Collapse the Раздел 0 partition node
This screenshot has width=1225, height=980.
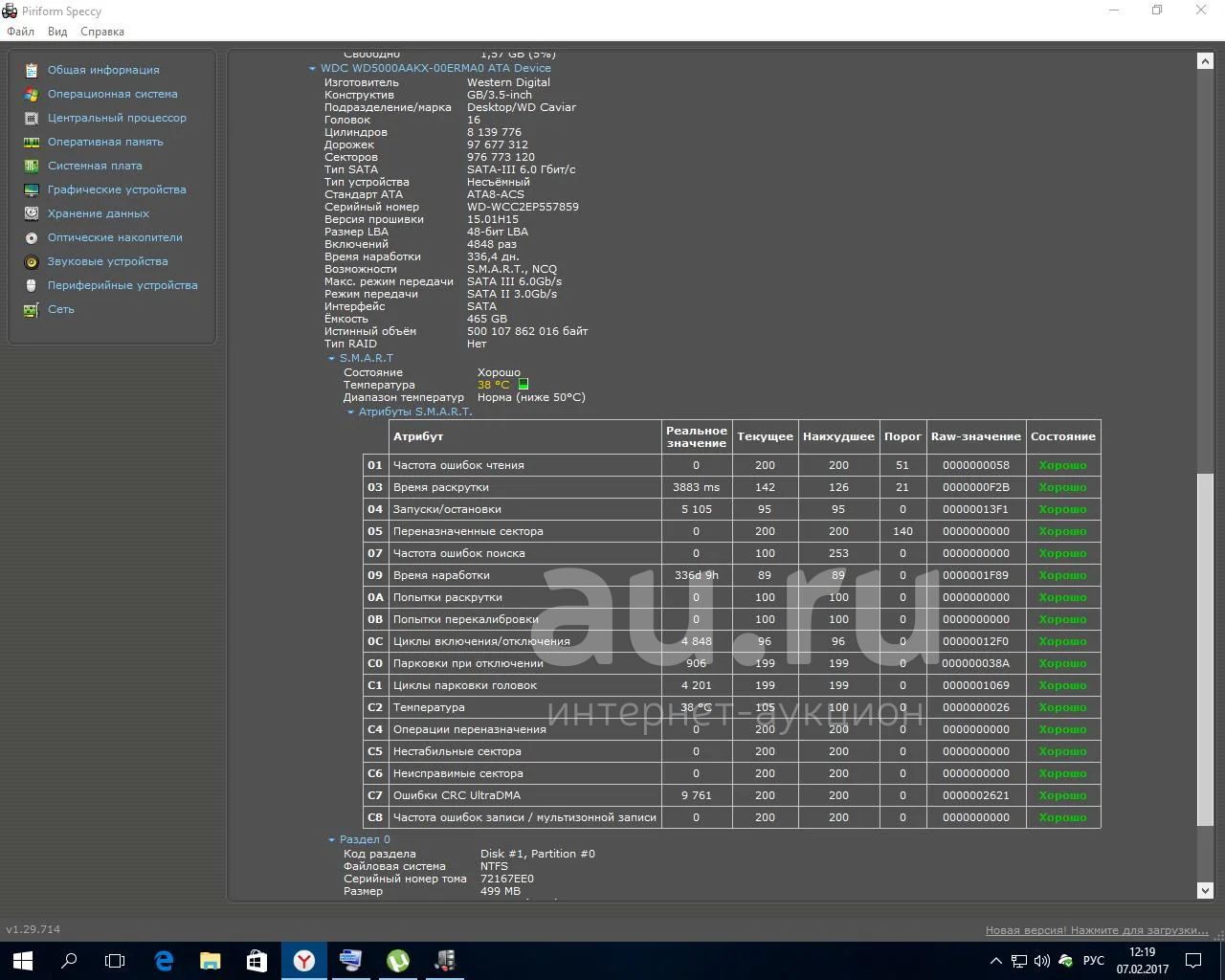pyautogui.click(x=331, y=840)
